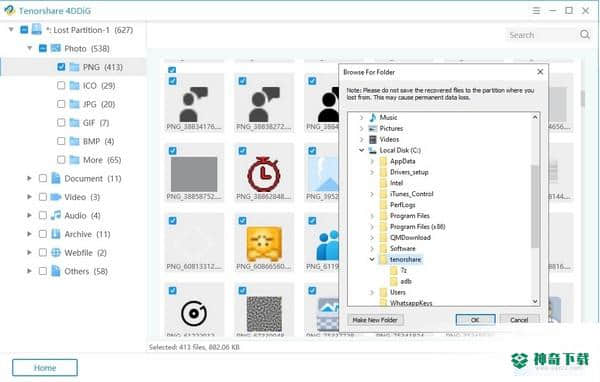
Task: Click the Search input field
Action: [541, 35]
